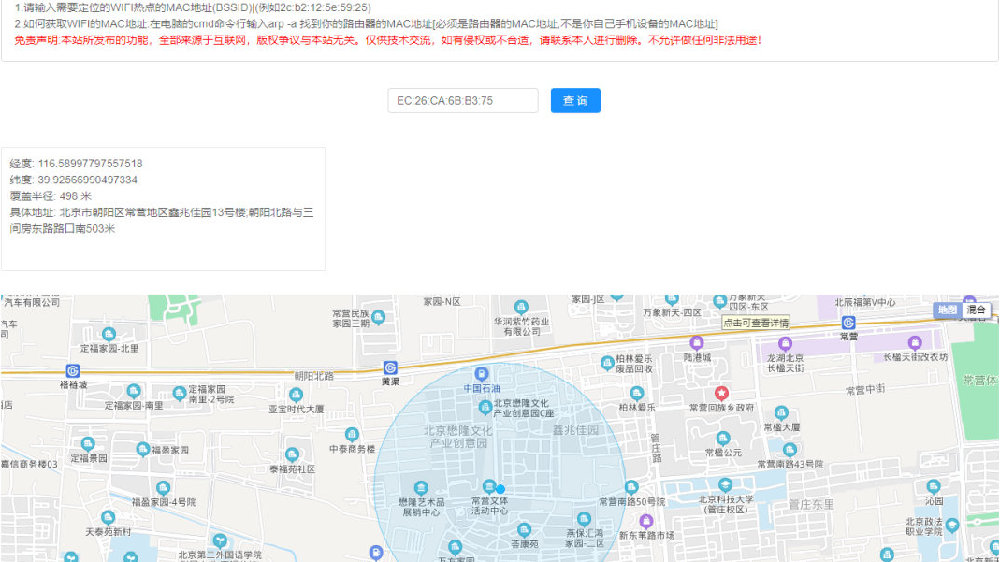The height and width of the screenshot is (562, 1000).
Task: Click 福盈家园 marker icon
Action: click(x=143, y=449)
